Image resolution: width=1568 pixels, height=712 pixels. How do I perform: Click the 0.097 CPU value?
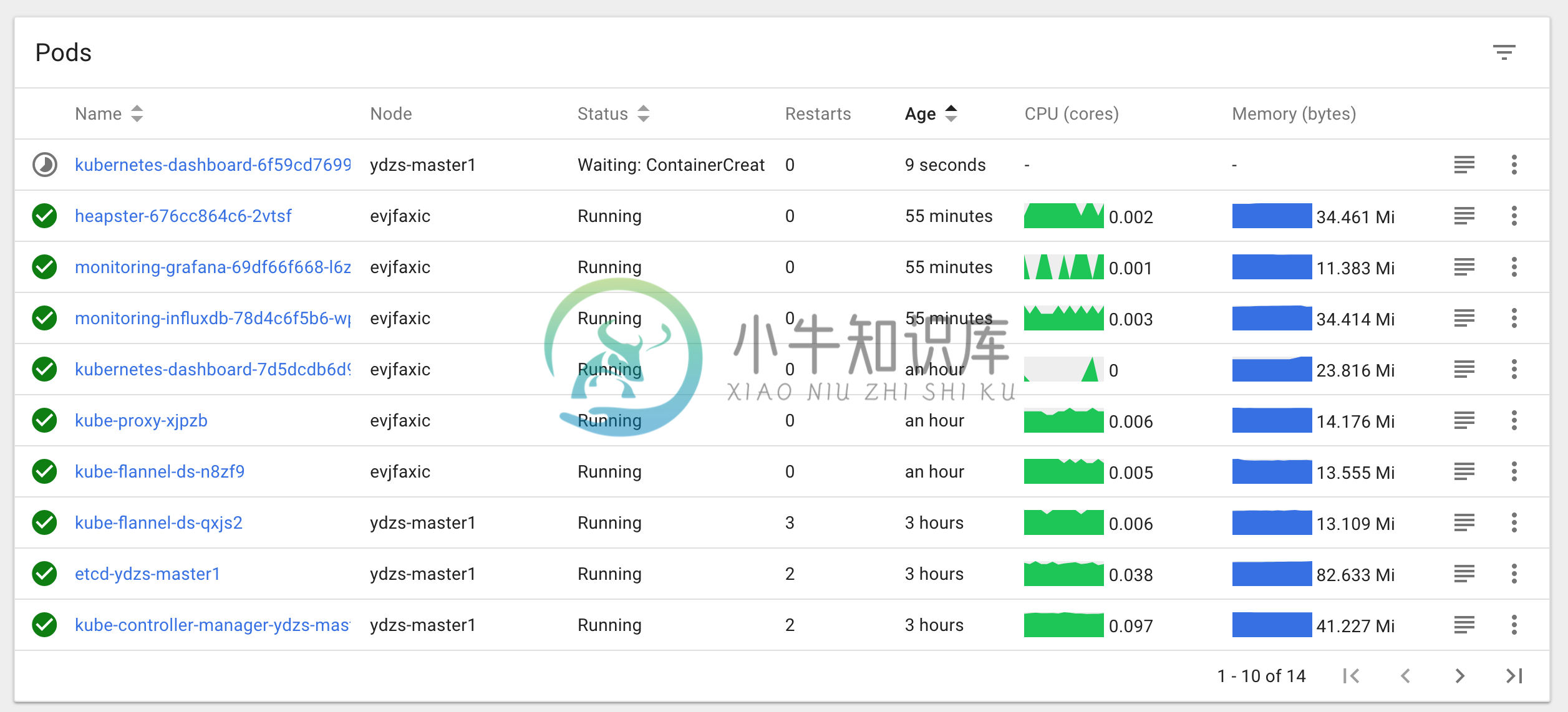click(1131, 626)
